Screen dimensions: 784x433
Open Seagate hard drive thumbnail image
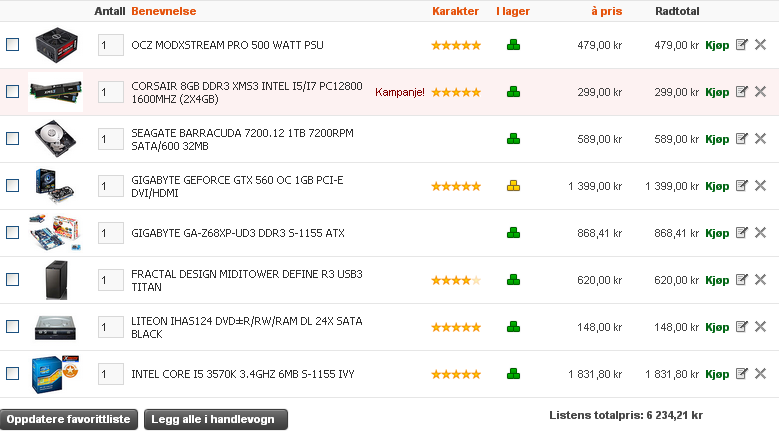click(56, 138)
